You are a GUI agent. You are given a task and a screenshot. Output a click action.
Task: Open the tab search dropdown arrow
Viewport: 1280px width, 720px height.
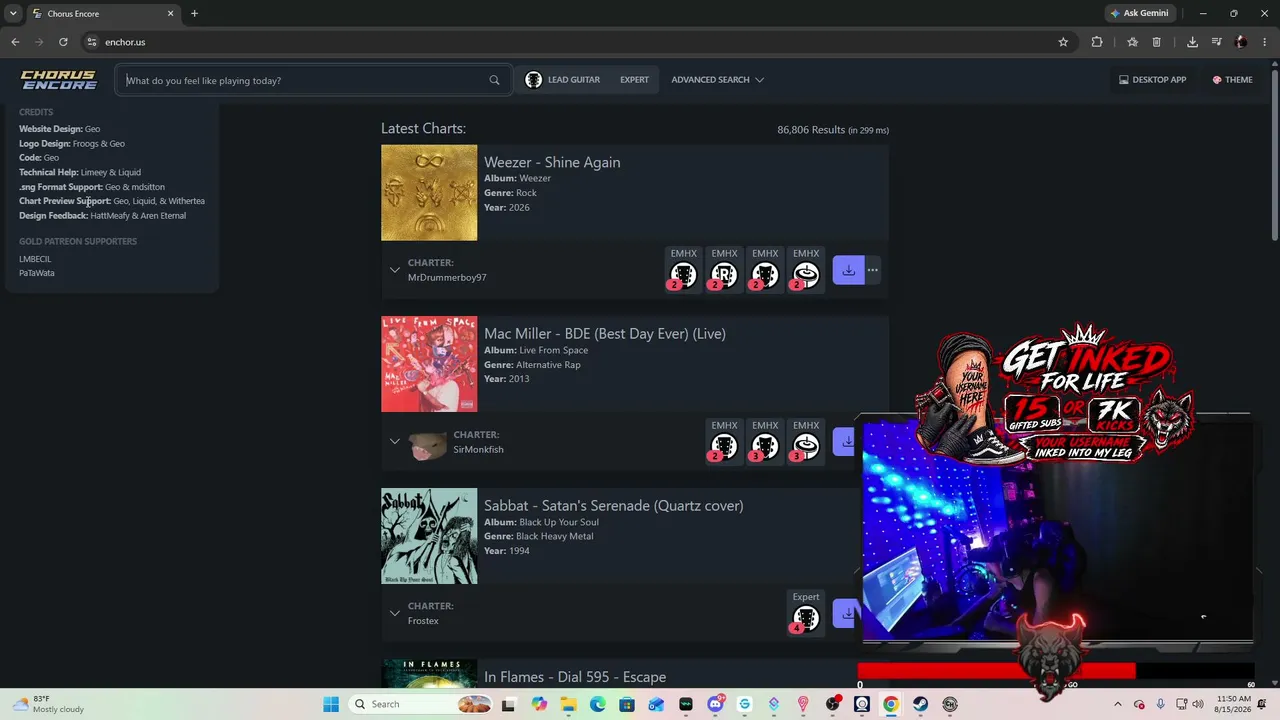13,14
